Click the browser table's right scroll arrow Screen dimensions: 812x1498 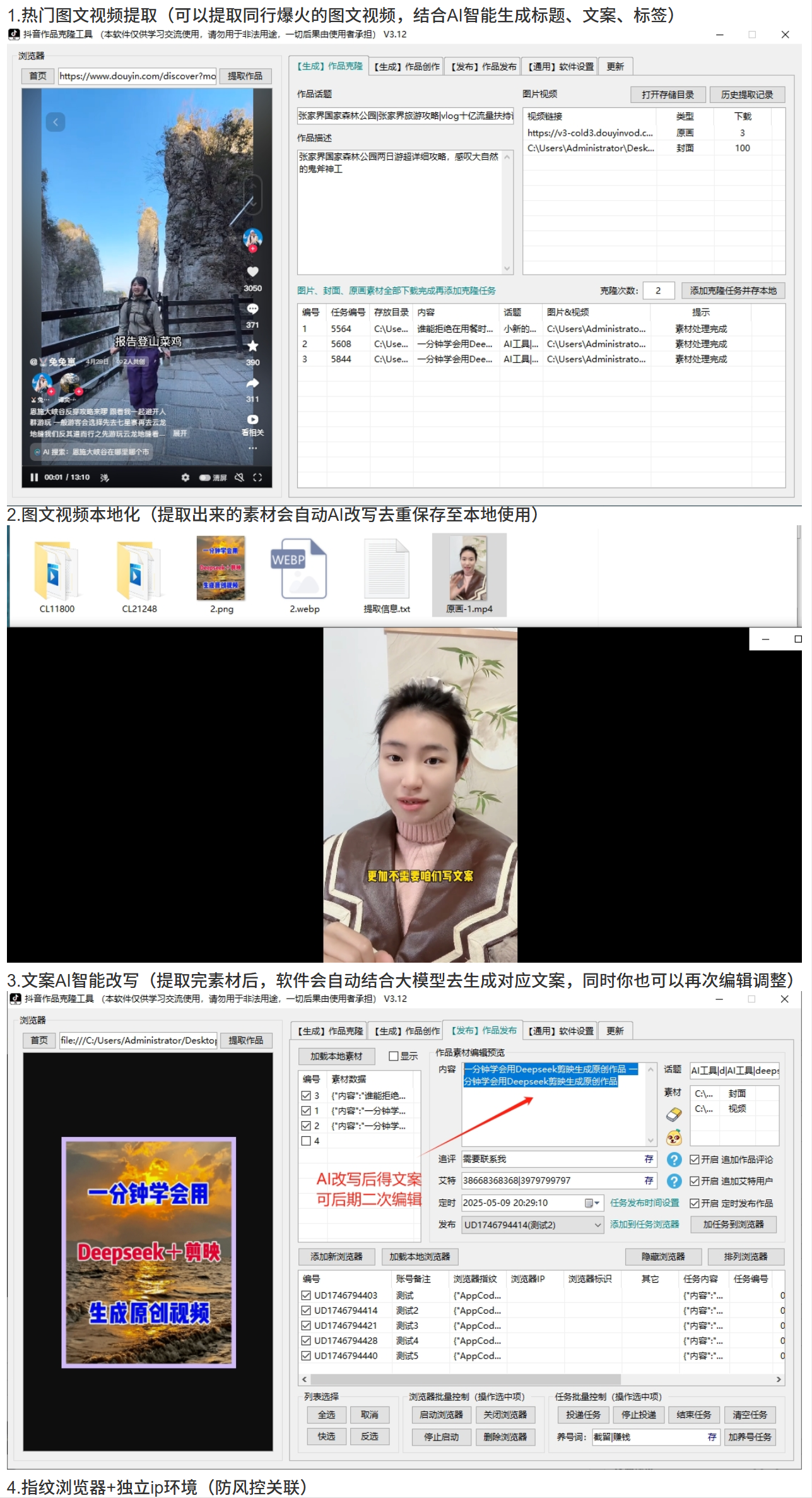click(779, 1379)
